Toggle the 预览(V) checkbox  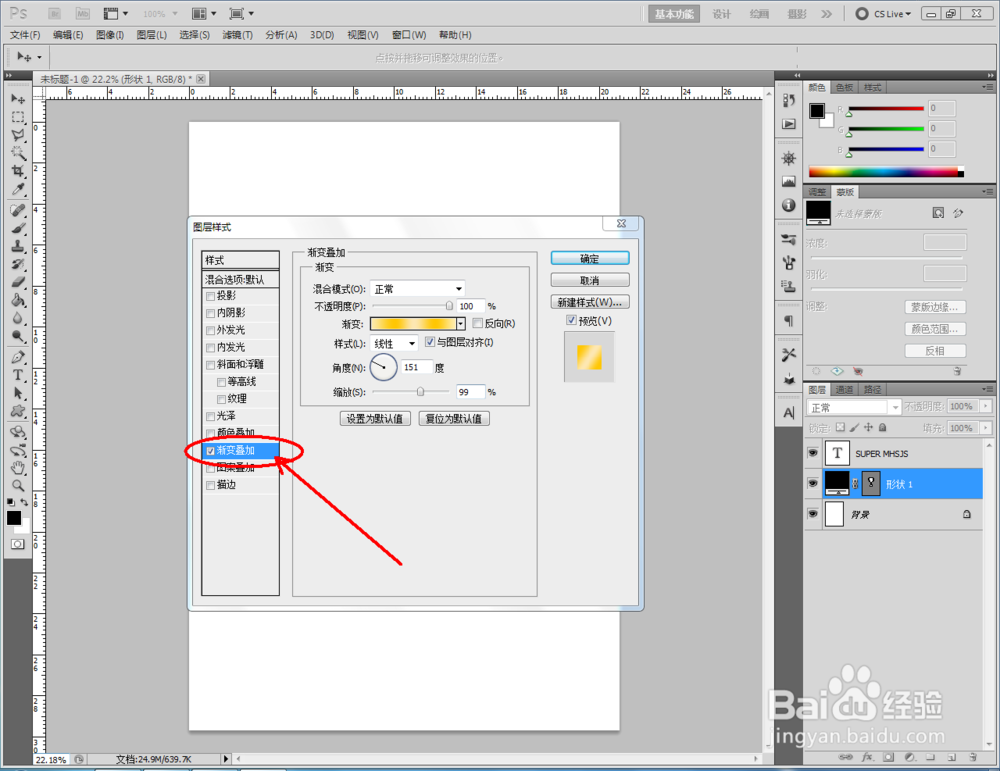(571, 320)
